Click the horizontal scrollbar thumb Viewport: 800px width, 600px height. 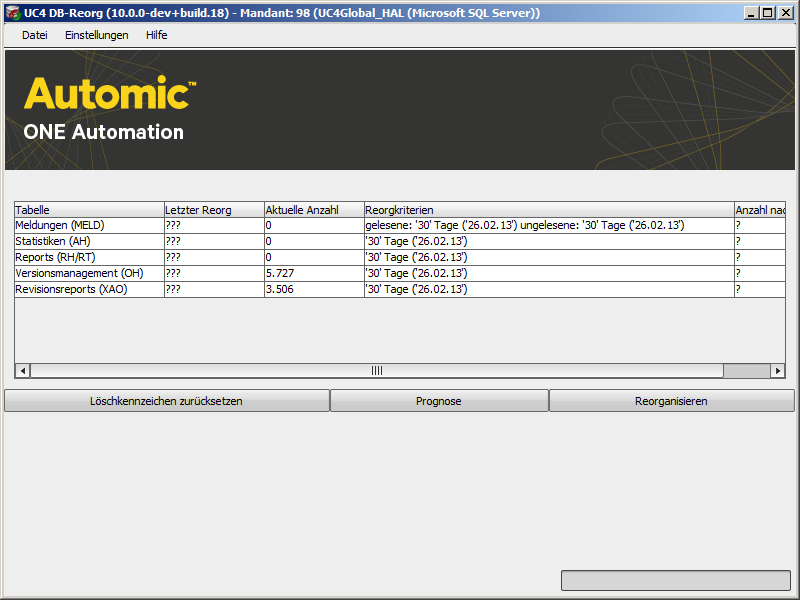[376, 371]
